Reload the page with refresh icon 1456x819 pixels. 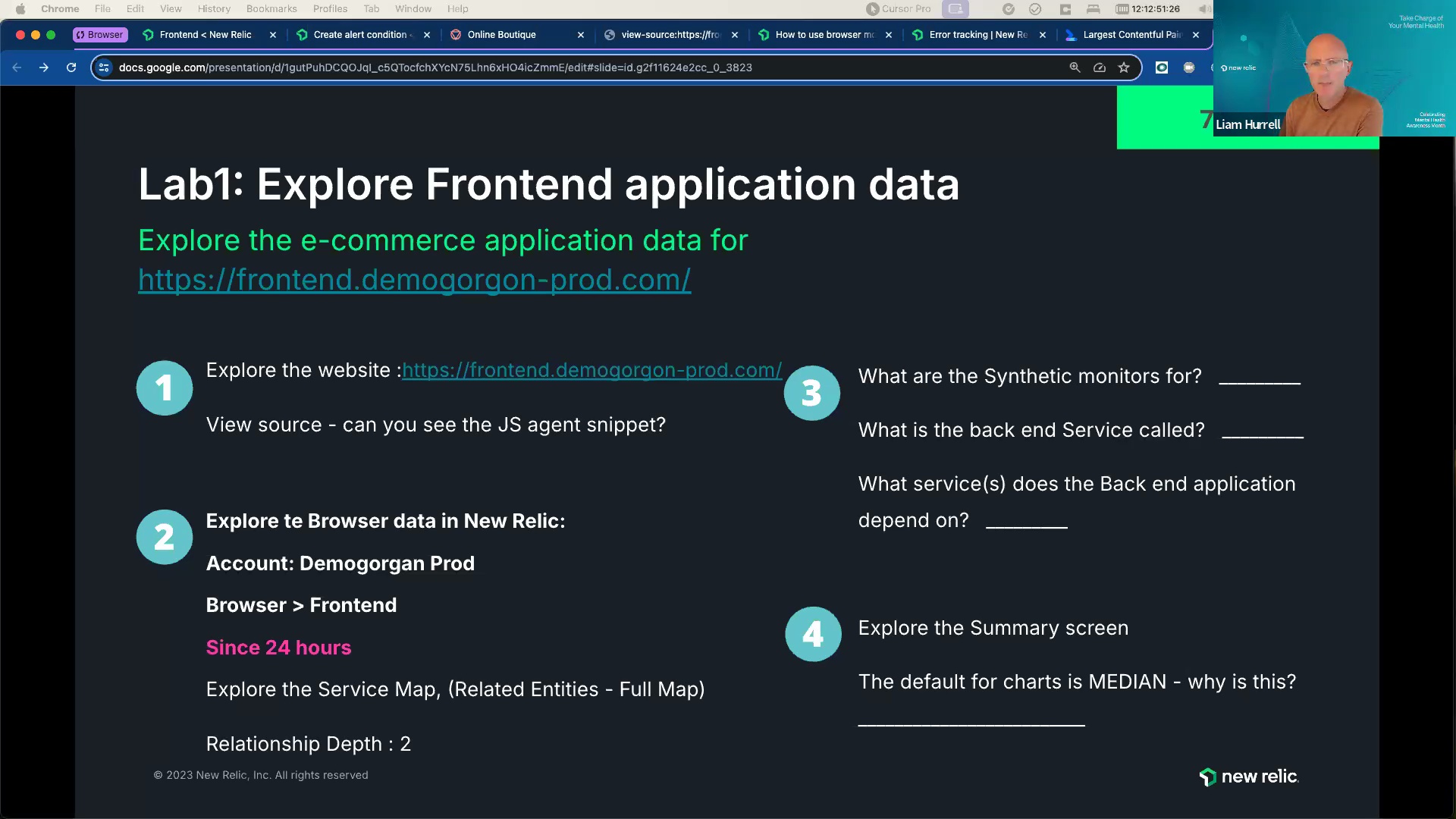tap(71, 67)
